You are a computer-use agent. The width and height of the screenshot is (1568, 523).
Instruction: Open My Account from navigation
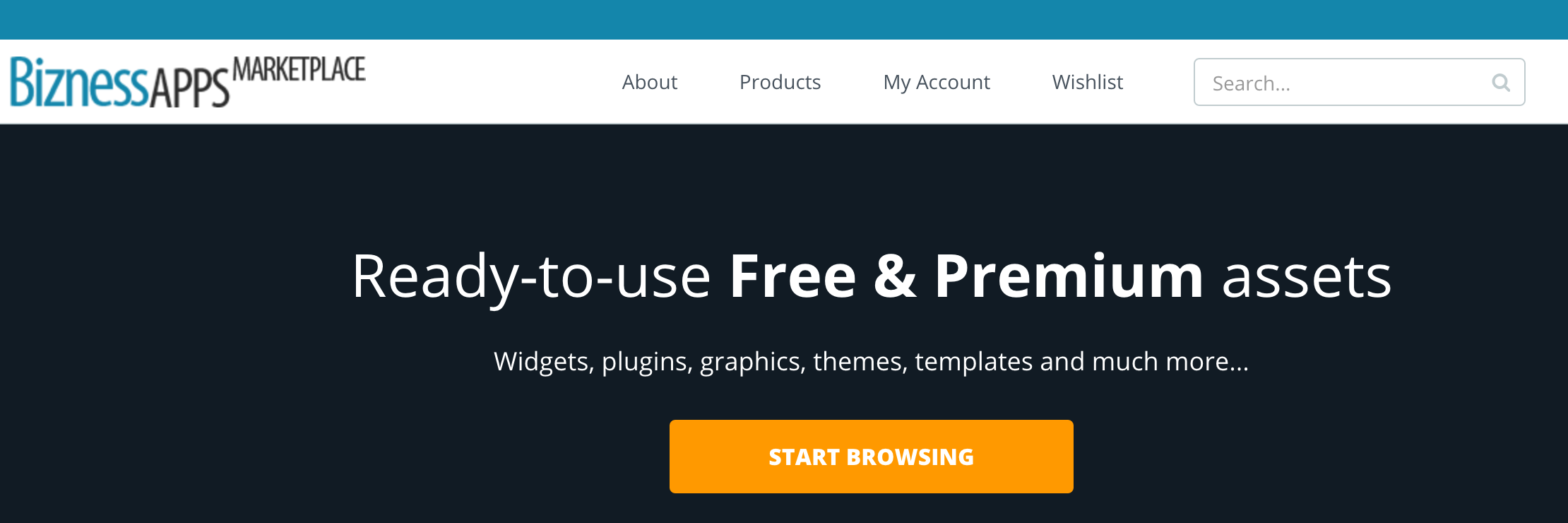point(937,83)
